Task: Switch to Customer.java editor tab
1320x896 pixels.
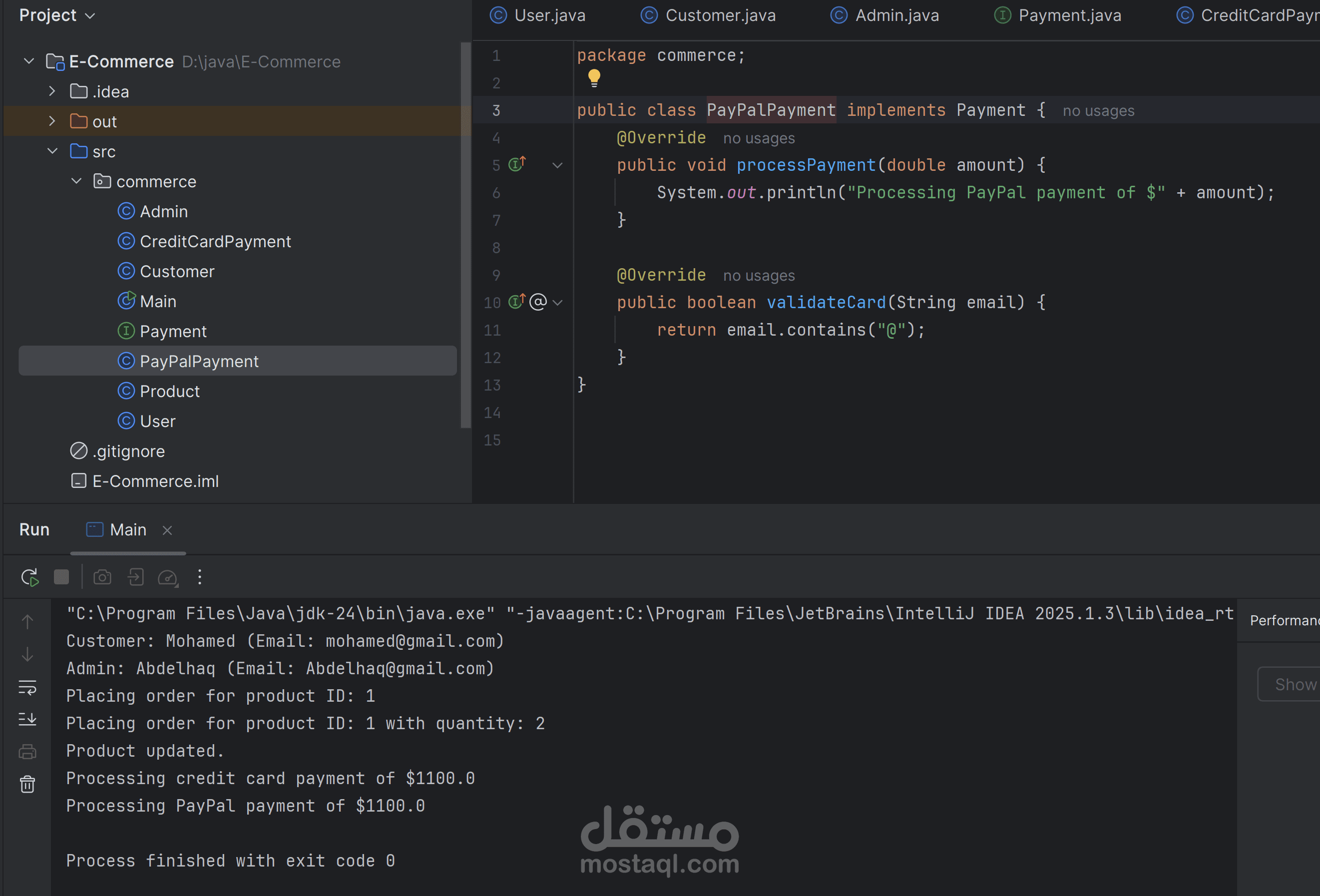Action: click(708, 15)
